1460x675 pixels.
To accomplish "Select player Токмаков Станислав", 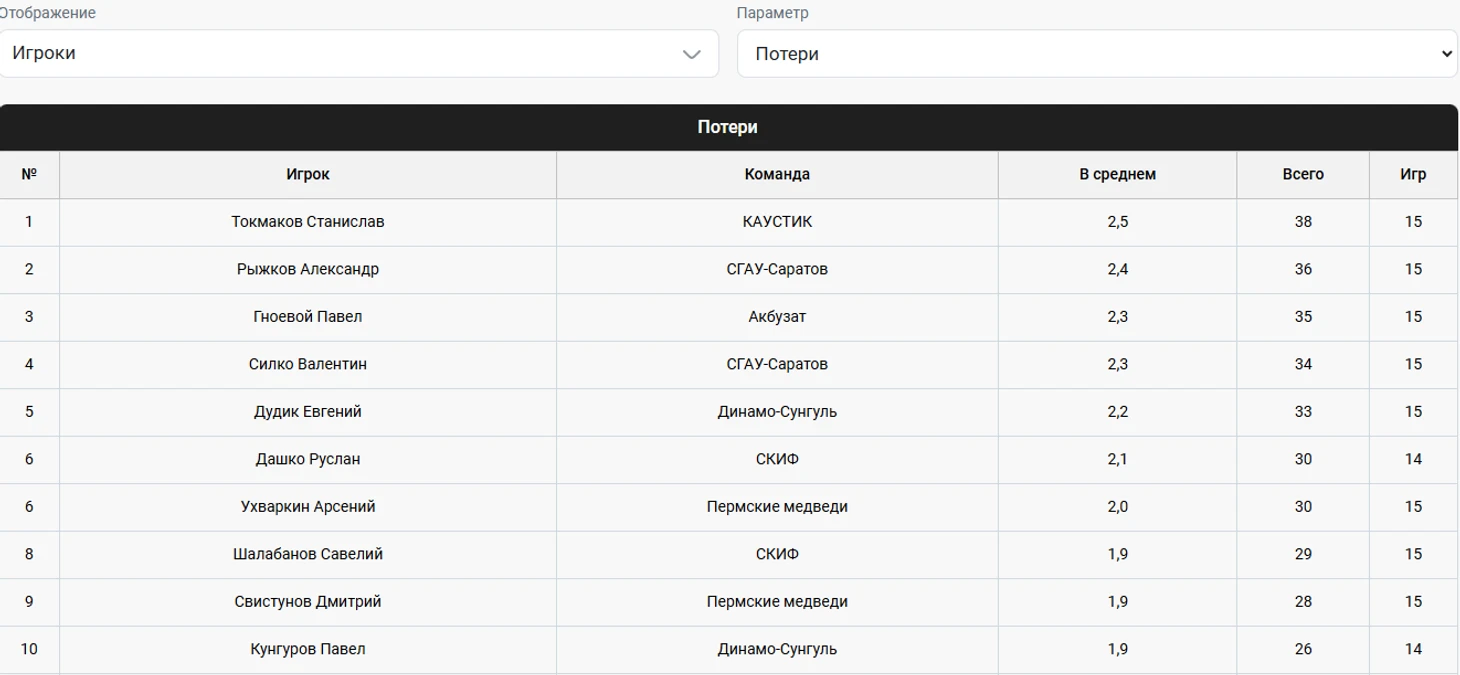I will tap(308, 222).
